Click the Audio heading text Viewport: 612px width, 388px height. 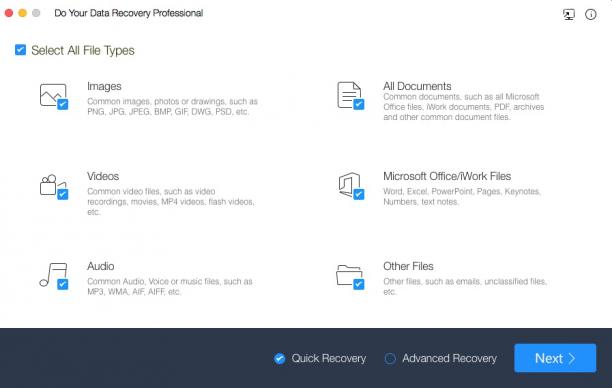point(101,266)
